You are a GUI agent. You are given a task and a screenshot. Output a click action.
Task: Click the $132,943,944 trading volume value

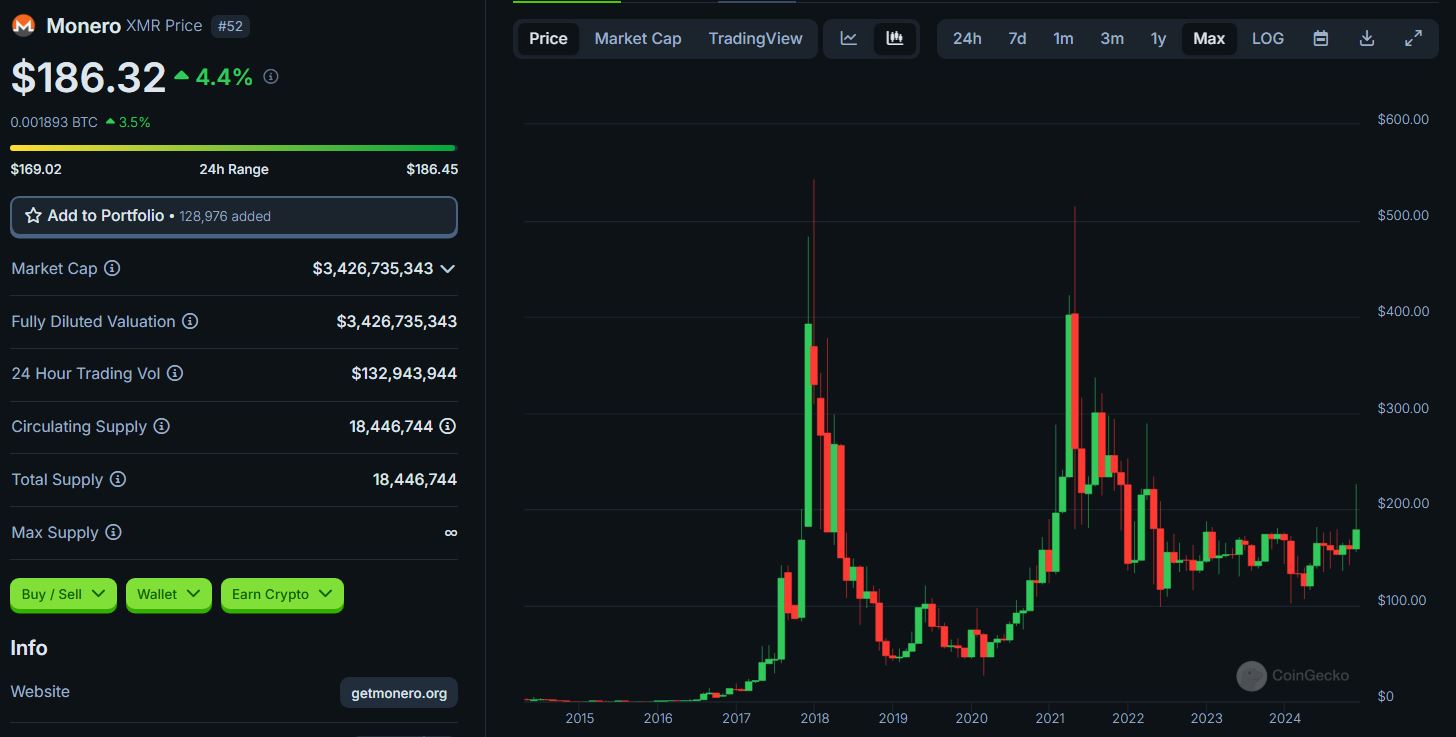[x=404, y=373]
